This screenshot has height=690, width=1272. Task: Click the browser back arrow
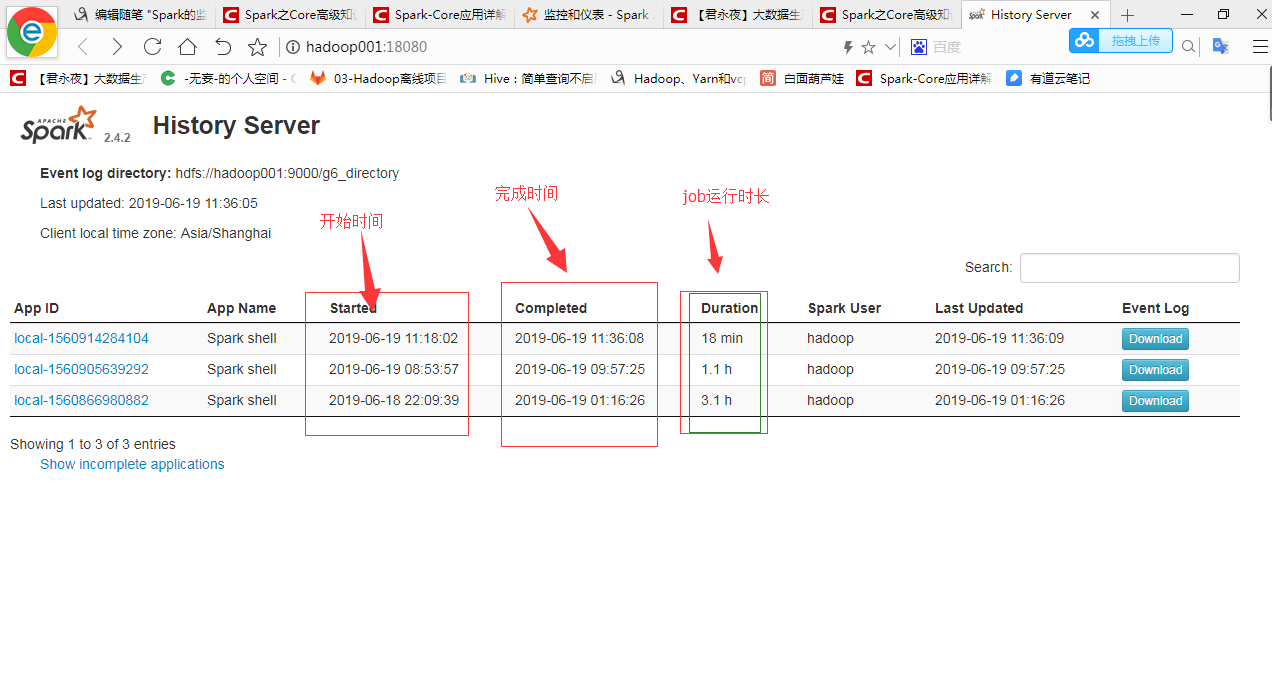[x=83, y=47]
